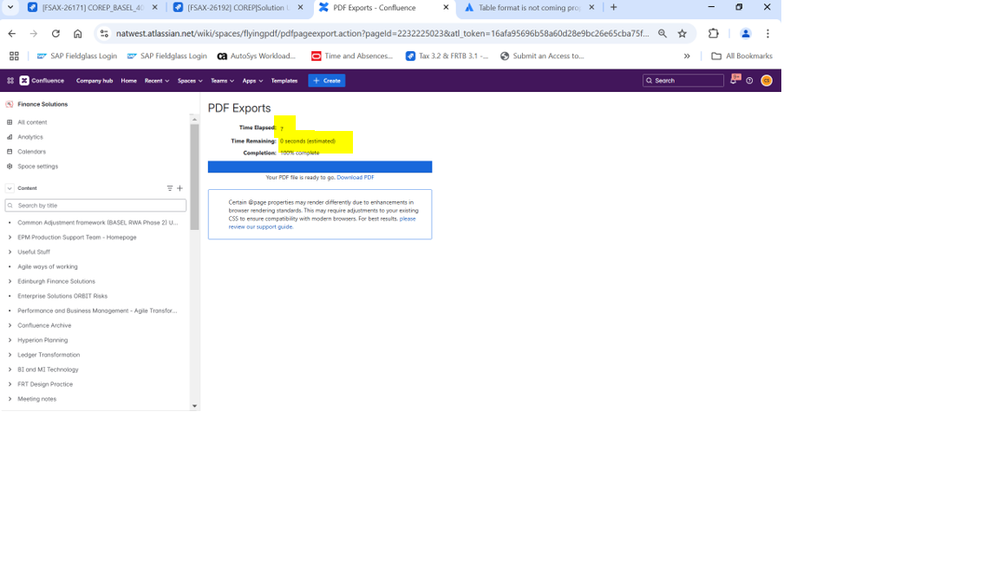Image resolution: width=999 pixels, height=562 pixels.
Task: Expand the Ledger Transformation tree item
Action: click(10, 354)
